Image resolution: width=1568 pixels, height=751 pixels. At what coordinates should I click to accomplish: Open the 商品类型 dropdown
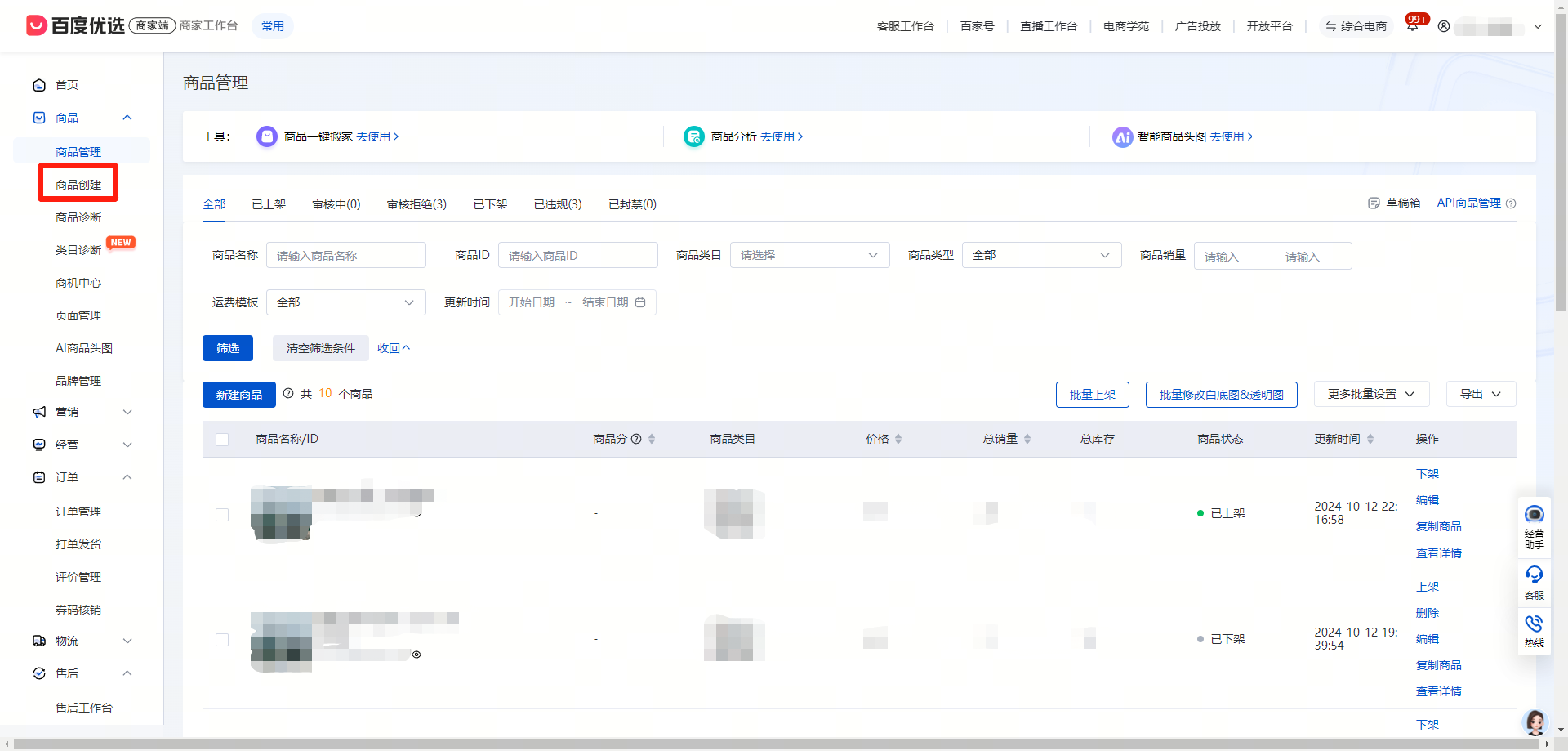click(1041, 255)
